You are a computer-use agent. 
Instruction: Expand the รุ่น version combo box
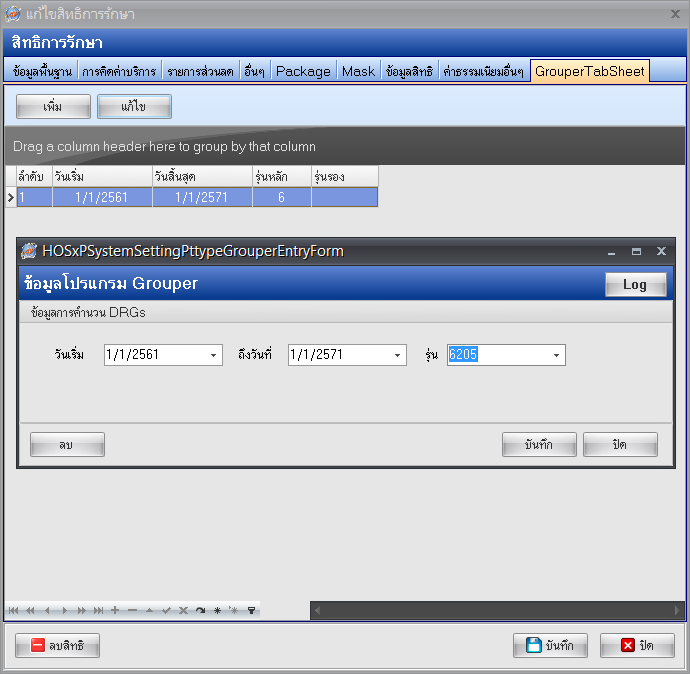pyautogui.click(x=557, y=355)
